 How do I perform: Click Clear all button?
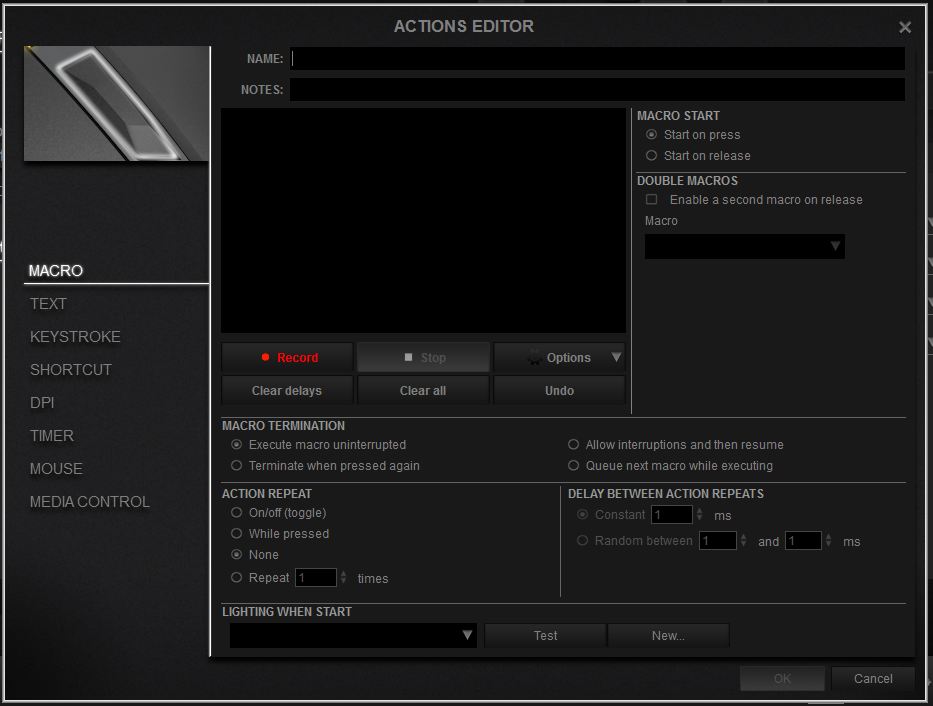(x=424, y=390)
